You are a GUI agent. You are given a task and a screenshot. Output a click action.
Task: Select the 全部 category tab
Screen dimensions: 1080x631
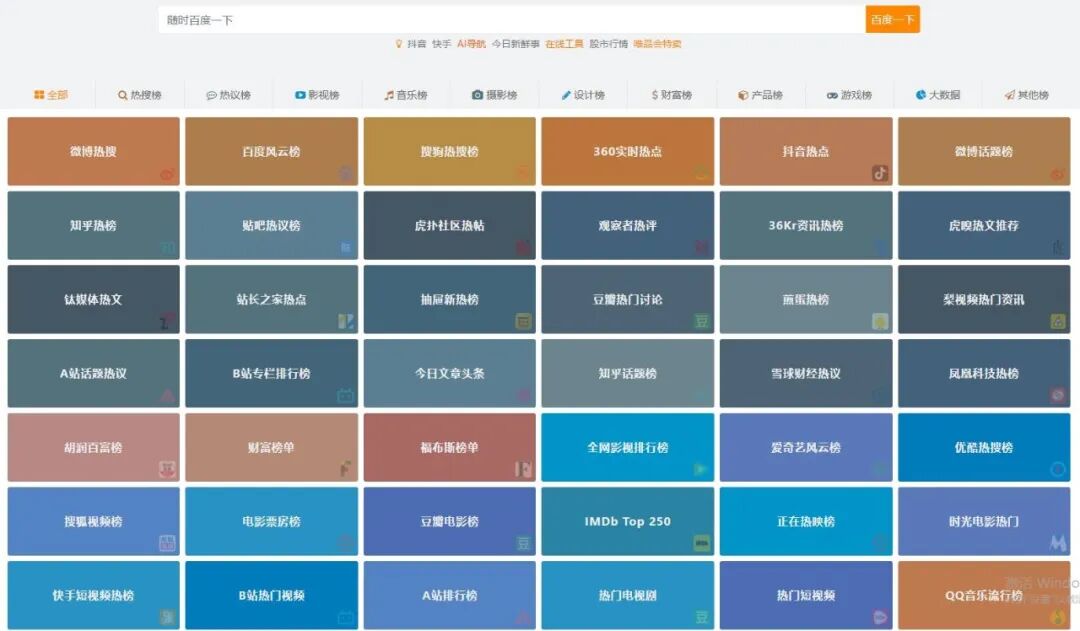51,94
